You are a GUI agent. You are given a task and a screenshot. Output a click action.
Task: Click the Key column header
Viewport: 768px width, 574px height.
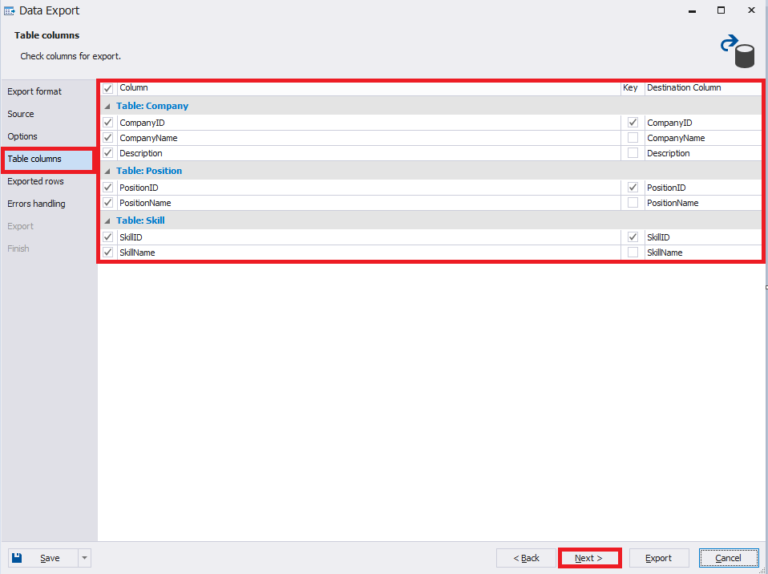click(630, 88)
